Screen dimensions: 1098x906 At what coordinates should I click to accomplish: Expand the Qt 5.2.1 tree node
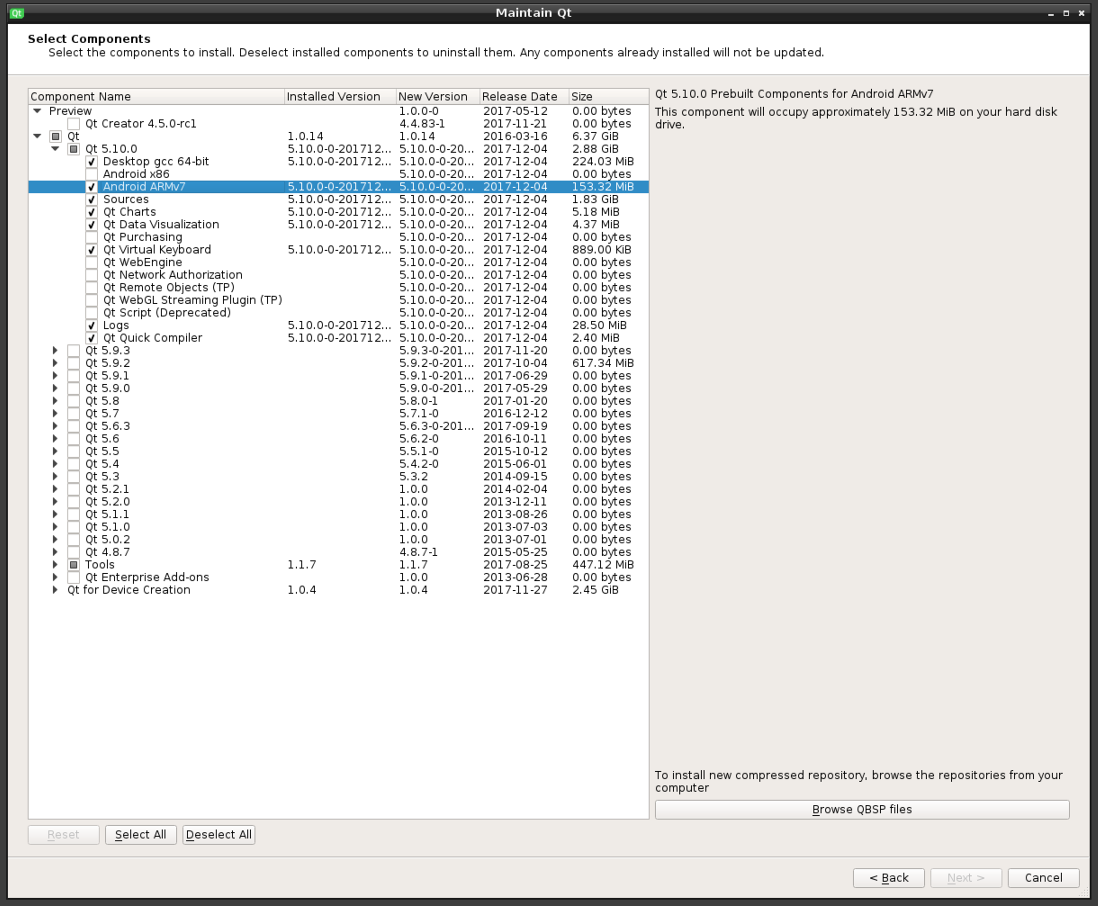click(x=55, y=489)
